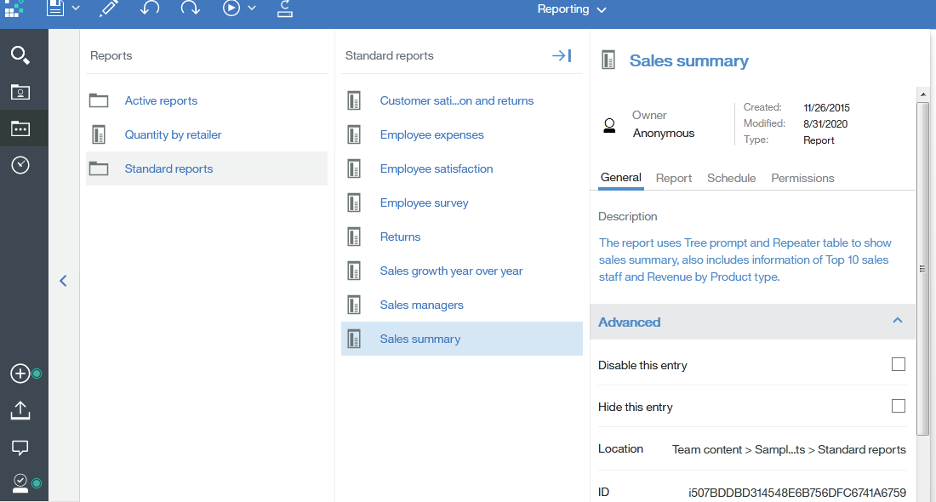Click the run report play icon
The image size is (936, 502).
coord(231,8)
